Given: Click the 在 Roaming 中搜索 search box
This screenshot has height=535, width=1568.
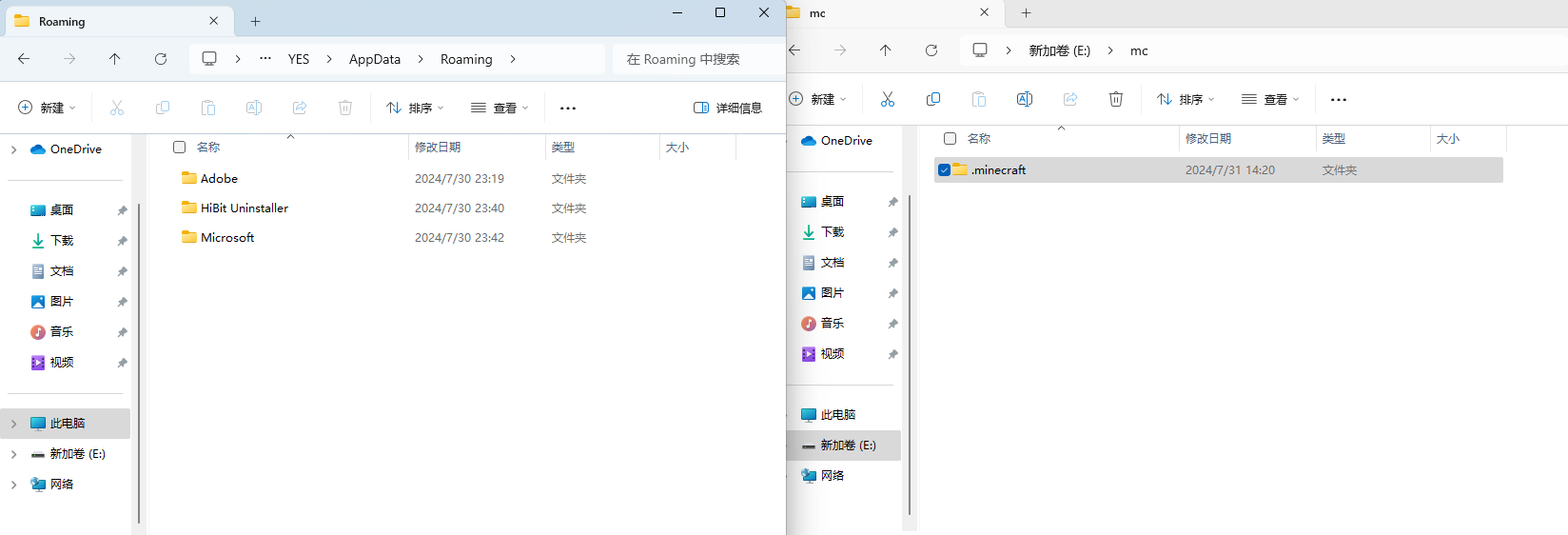Looking at the screenshot, I should [699, 59].
